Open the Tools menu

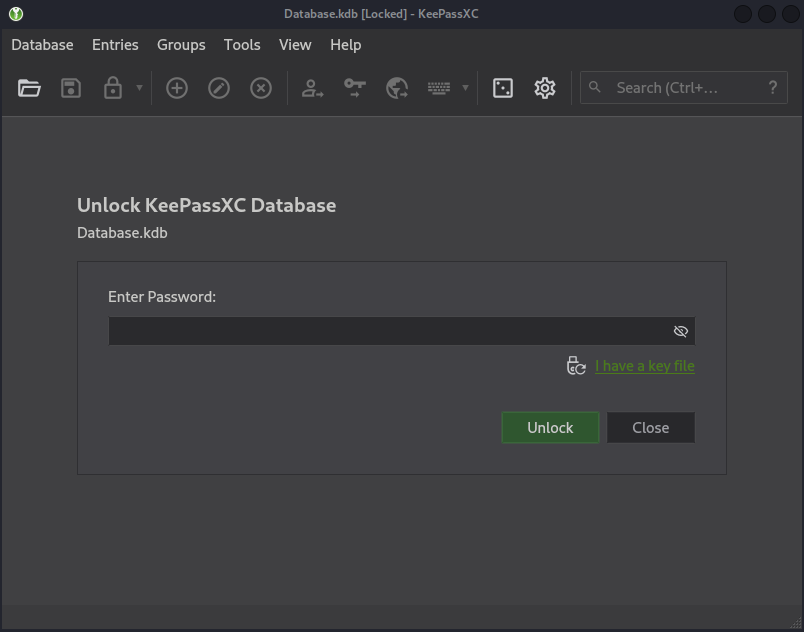(242, 45)
